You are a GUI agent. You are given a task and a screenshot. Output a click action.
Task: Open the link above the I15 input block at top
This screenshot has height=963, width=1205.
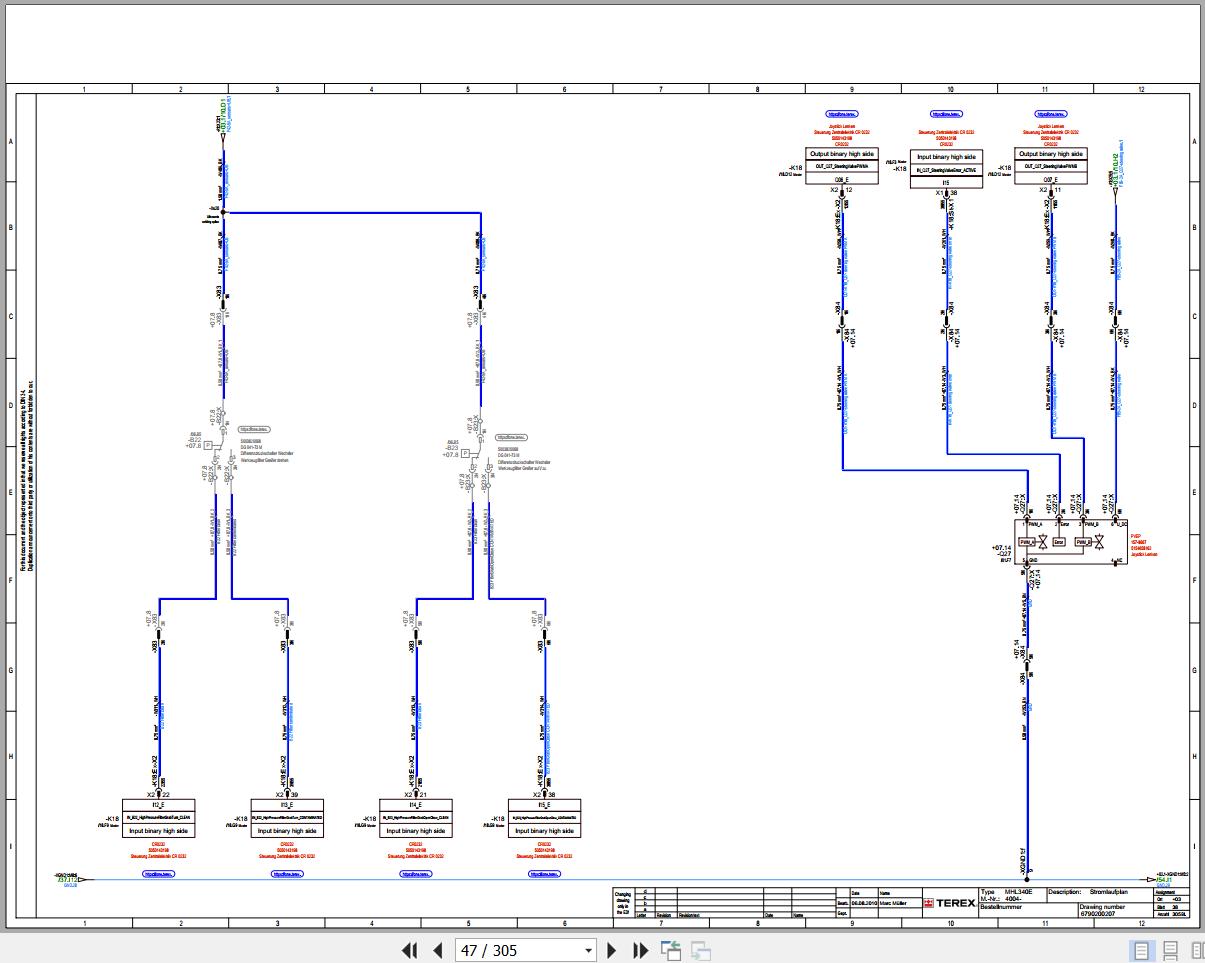point(945,114)
